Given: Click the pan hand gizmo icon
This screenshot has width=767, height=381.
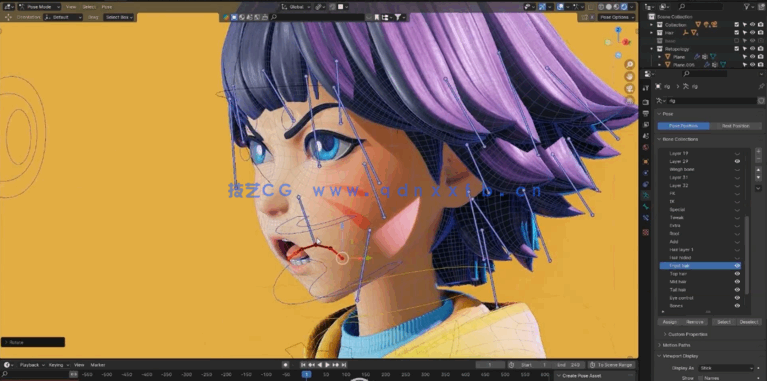Looking at the screenshot, I should (630, 77).
